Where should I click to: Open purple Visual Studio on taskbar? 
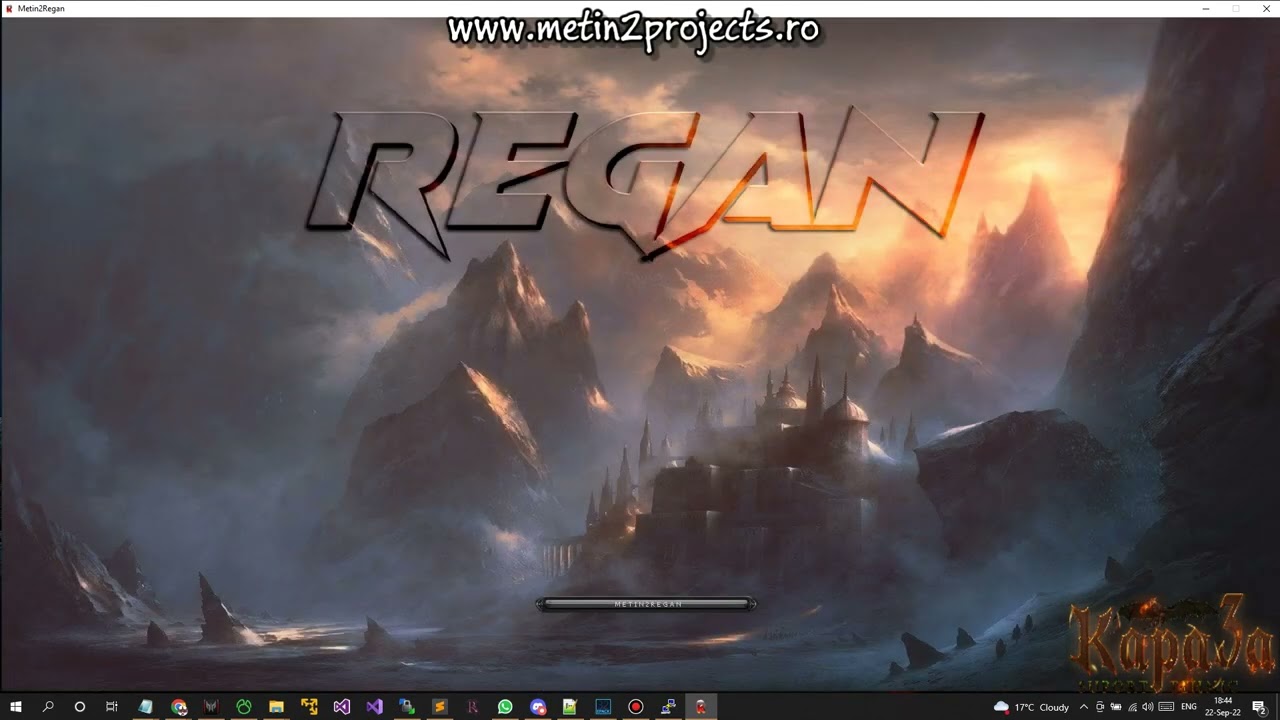point(341,707)
